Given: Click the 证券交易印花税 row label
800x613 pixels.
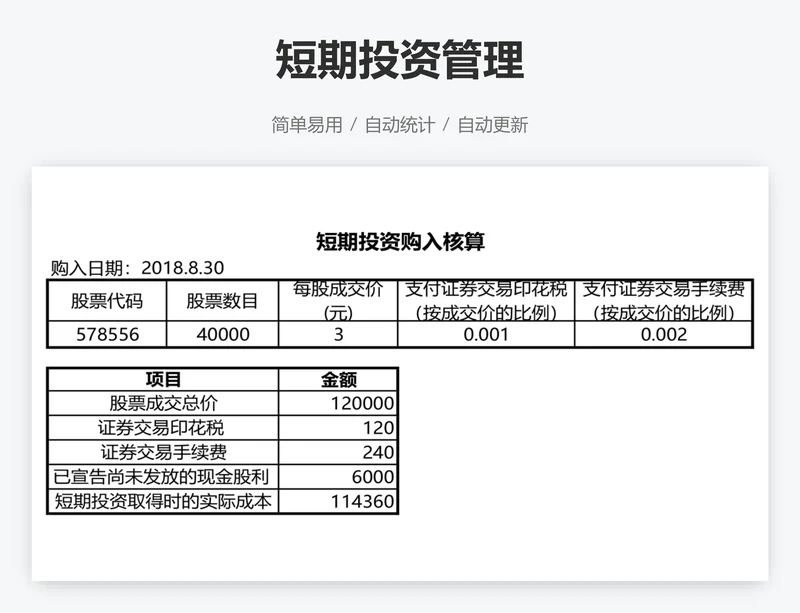Looking at the screenshot, I should pyautogui.click(x=163, y=428).
